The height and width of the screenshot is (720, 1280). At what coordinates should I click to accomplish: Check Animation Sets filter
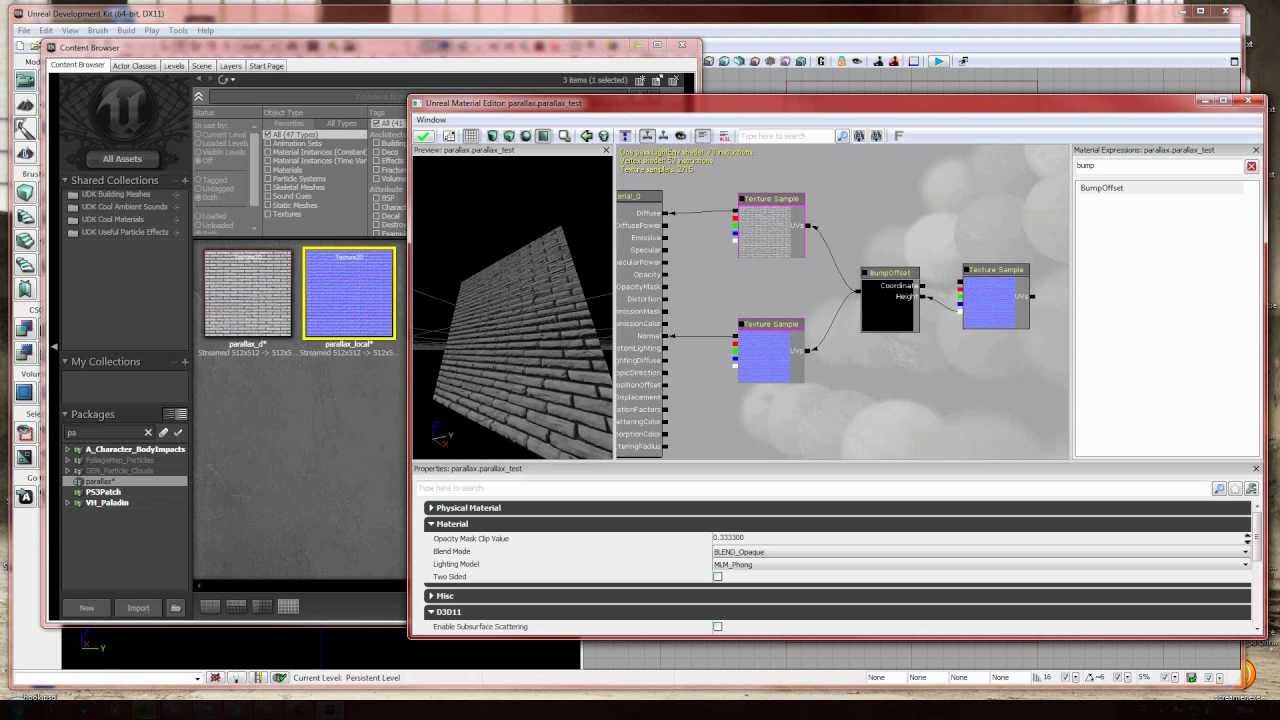pos(268,143)
